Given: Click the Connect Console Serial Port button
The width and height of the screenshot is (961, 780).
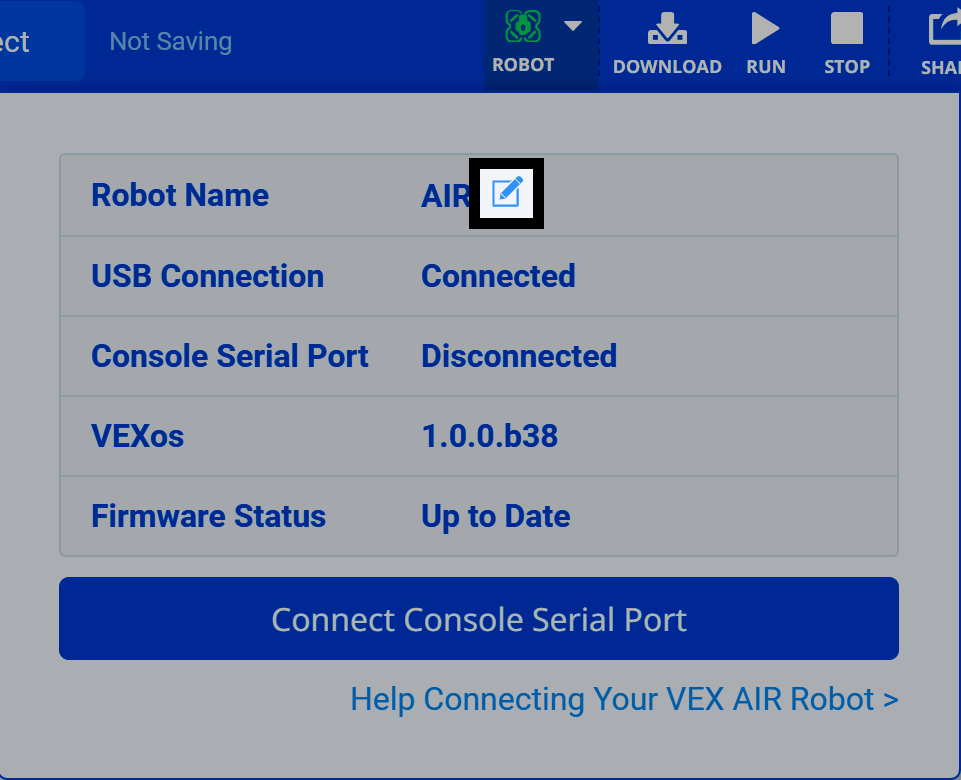Looking at the screenshot, I should point(479,619).
